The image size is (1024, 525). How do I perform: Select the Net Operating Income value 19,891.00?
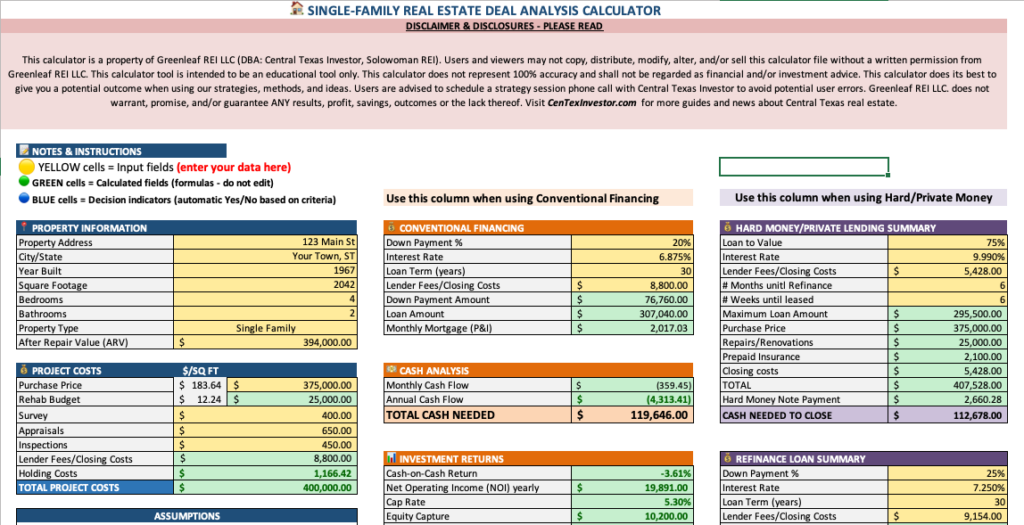(x=632, y=488)
